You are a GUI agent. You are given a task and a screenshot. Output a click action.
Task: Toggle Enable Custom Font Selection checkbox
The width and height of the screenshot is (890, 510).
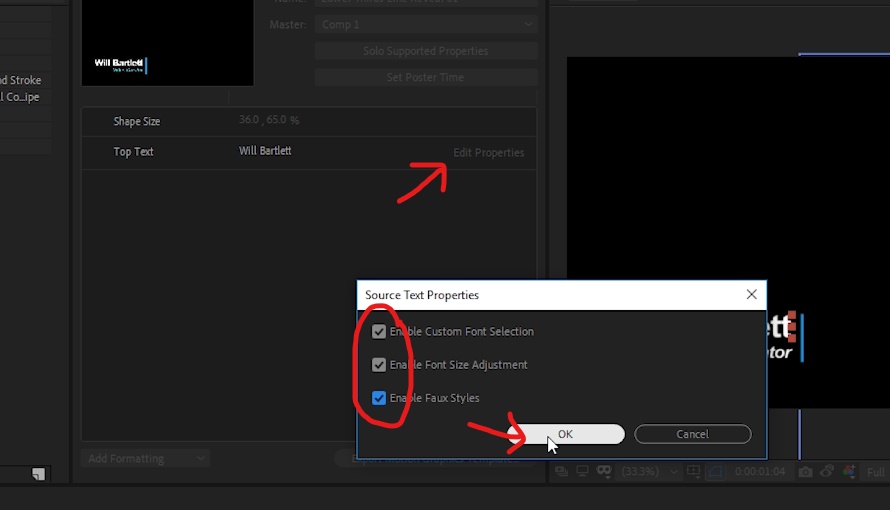click(379, 331)
